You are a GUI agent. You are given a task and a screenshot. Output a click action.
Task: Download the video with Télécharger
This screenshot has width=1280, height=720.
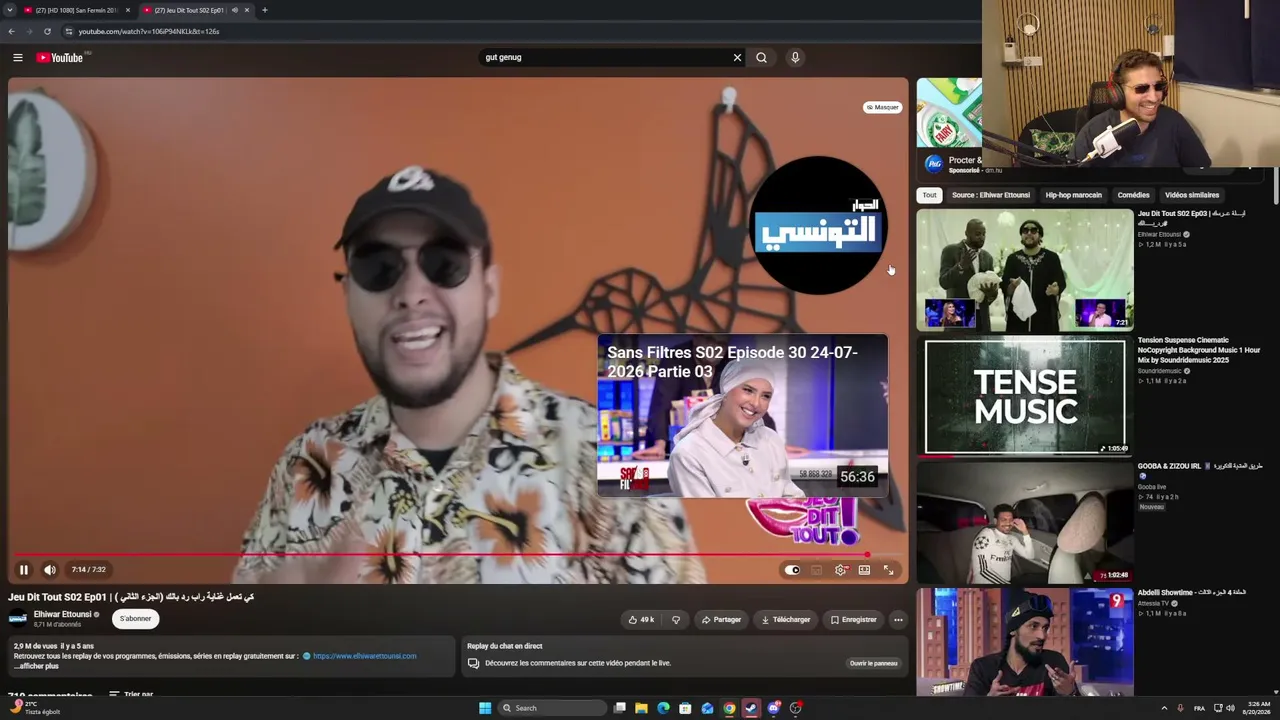pyautogui.click(x=786, y=620)
